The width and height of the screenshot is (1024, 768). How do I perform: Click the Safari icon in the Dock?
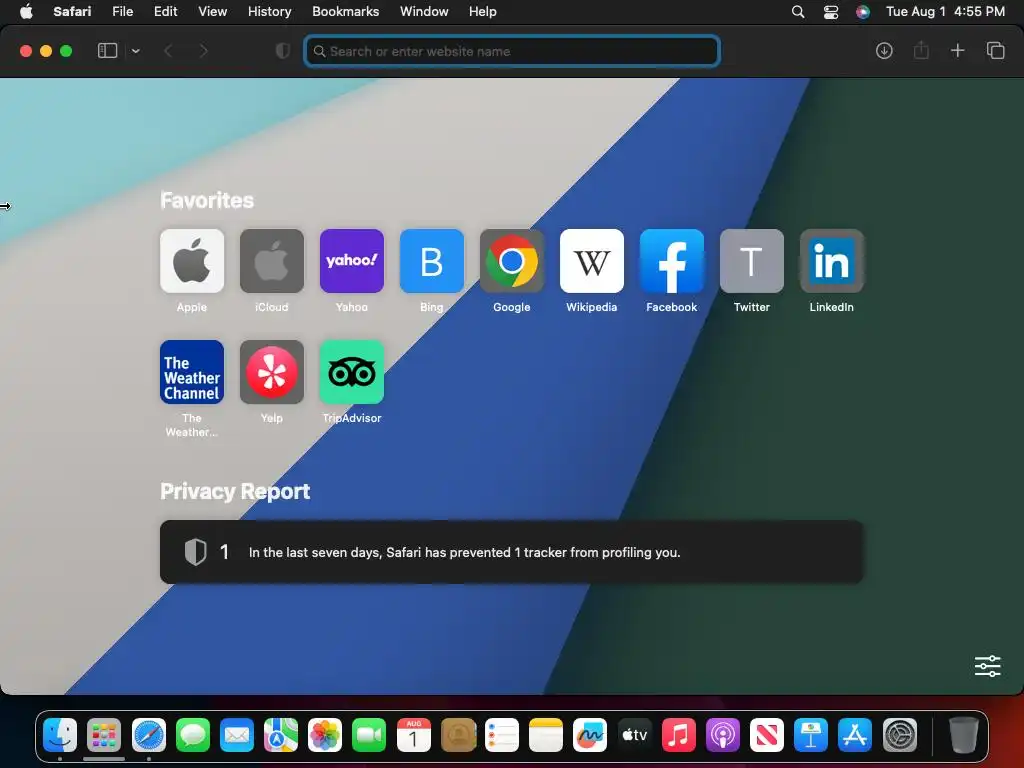click(x=148, y=735)
